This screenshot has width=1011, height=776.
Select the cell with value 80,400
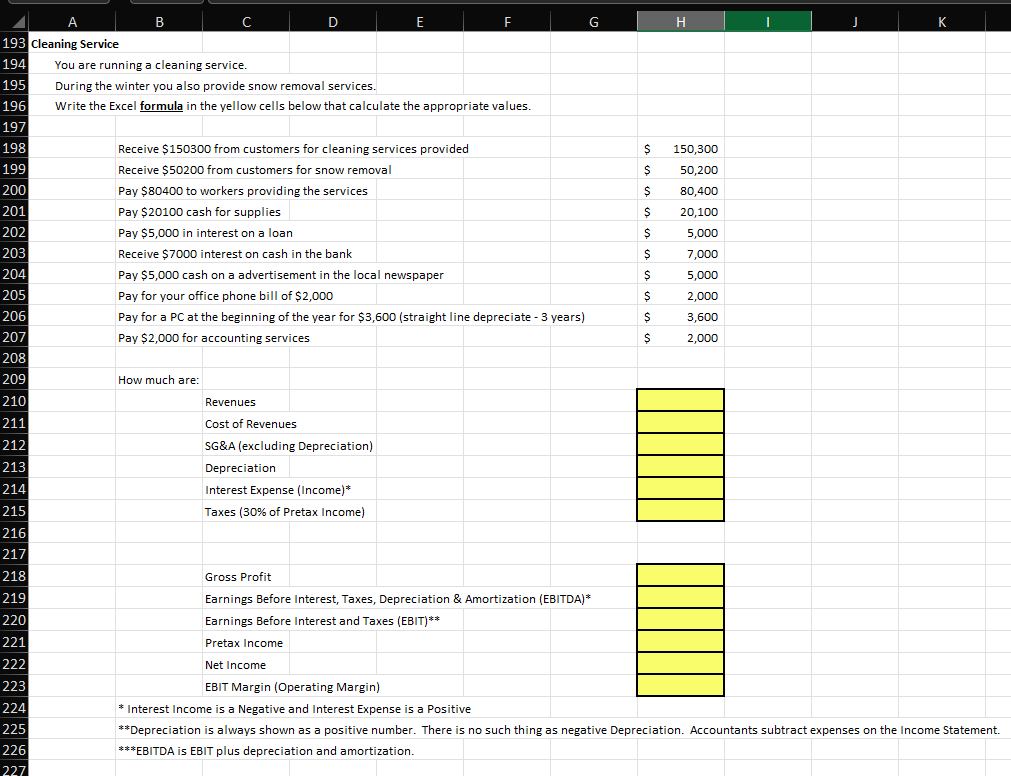pyautogui.click(x=680, y=191)
